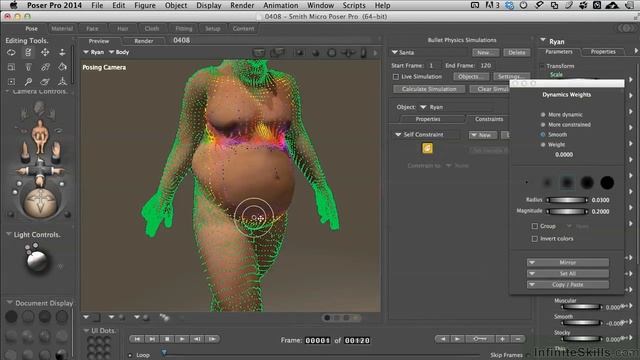Select the Direct Manipulation tool
The height and width of the screenshot is (360, 640).
62,82
